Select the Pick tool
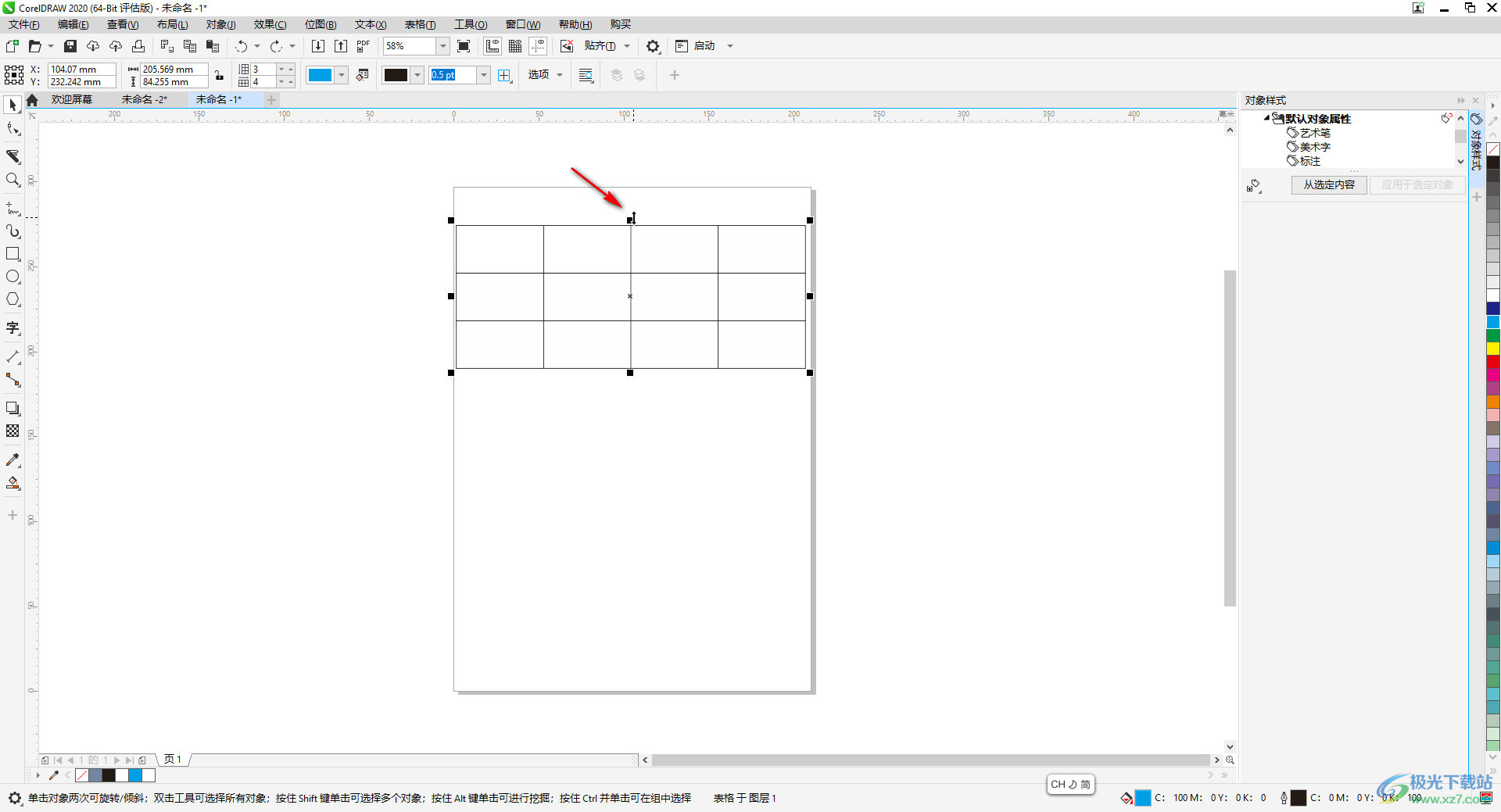1501x812 pixels. click(13, 105)
